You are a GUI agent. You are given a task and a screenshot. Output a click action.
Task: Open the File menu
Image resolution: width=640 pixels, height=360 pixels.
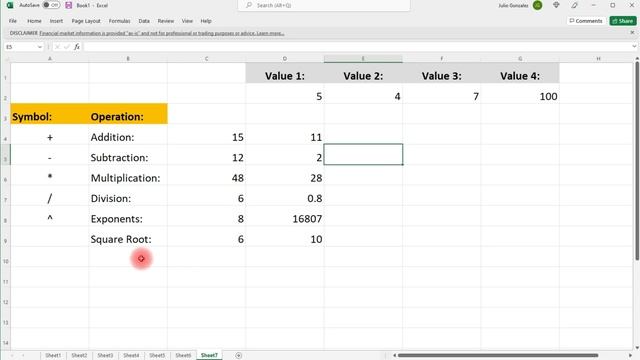[13, 21]
